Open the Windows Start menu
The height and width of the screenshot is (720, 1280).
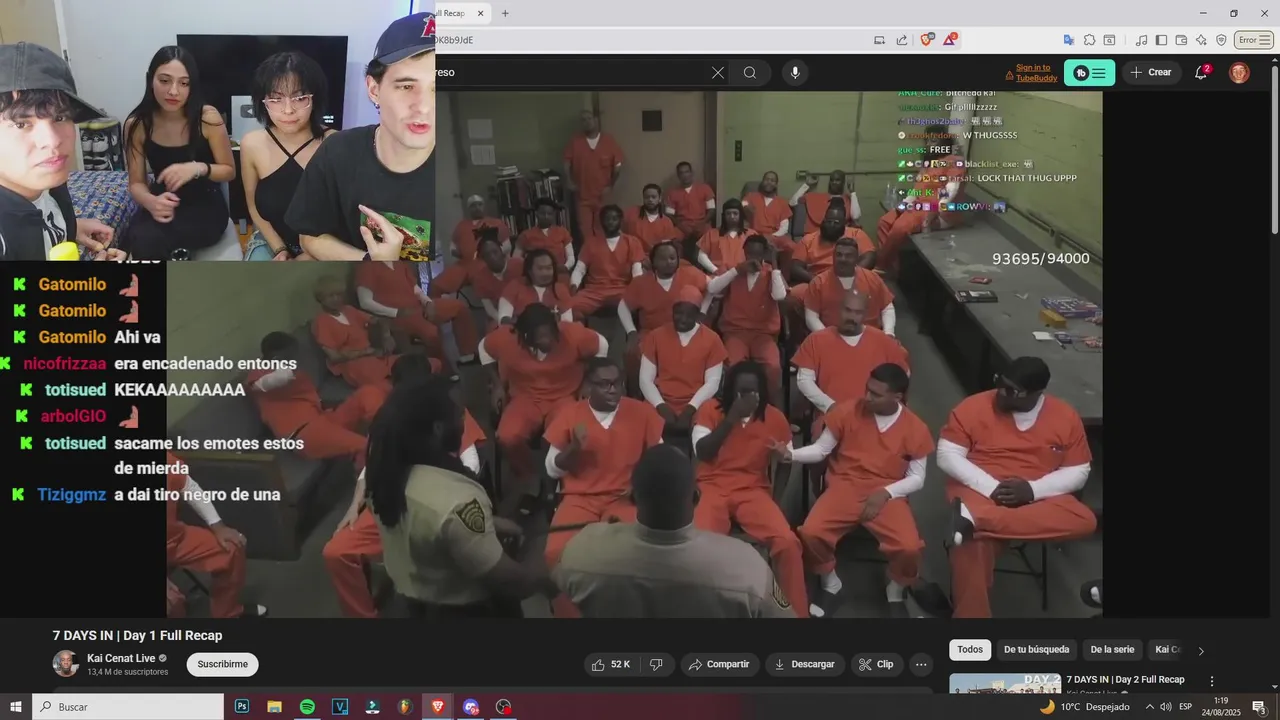click(x=15, y=706)
